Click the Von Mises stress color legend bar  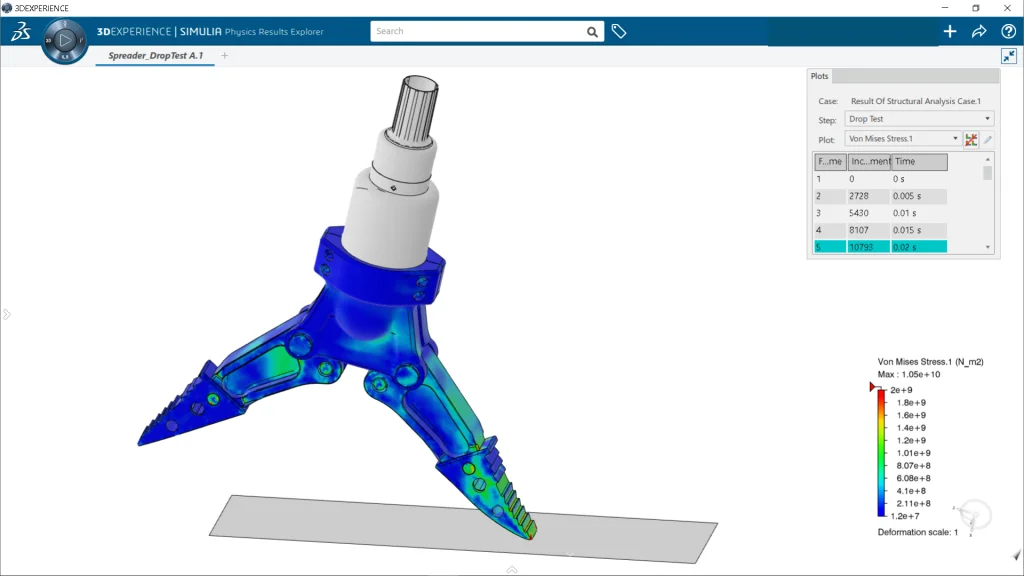tap(881, 453)
